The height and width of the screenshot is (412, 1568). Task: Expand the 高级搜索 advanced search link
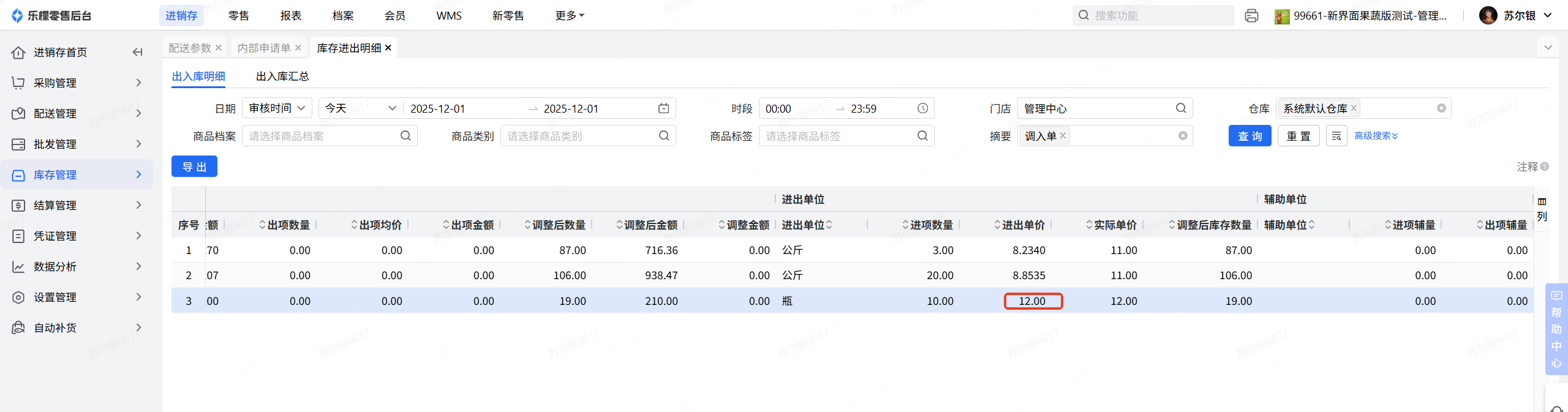pyautogui.click(x=1376, y=136)
